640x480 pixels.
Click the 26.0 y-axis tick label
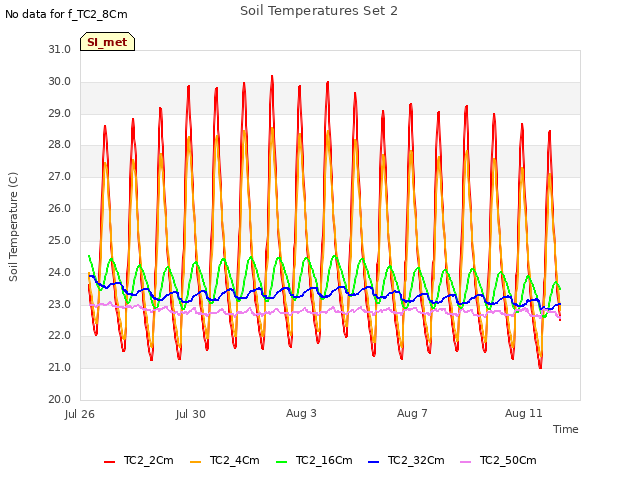coord(60,208)
